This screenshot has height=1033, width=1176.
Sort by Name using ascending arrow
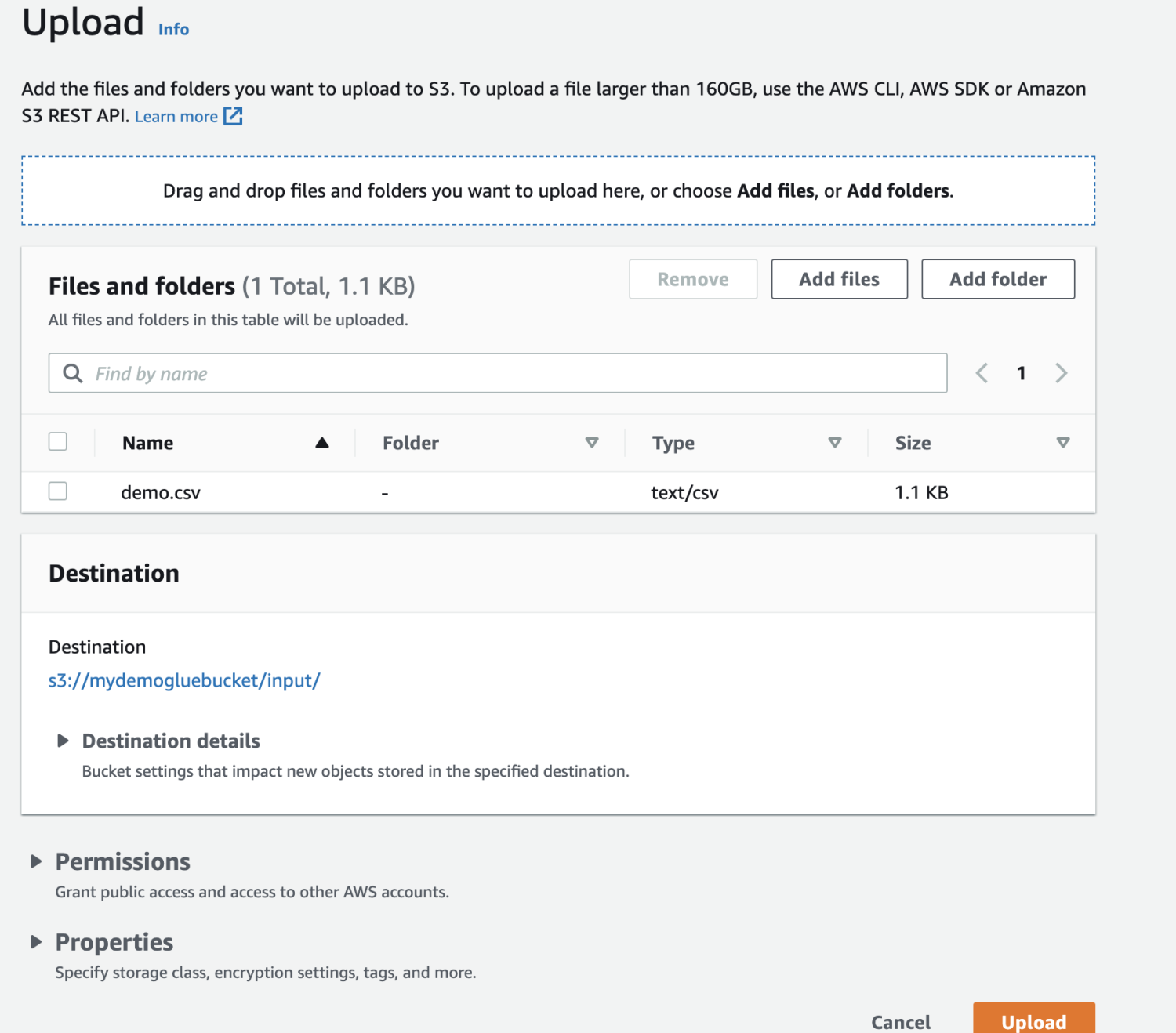[321, 443]
